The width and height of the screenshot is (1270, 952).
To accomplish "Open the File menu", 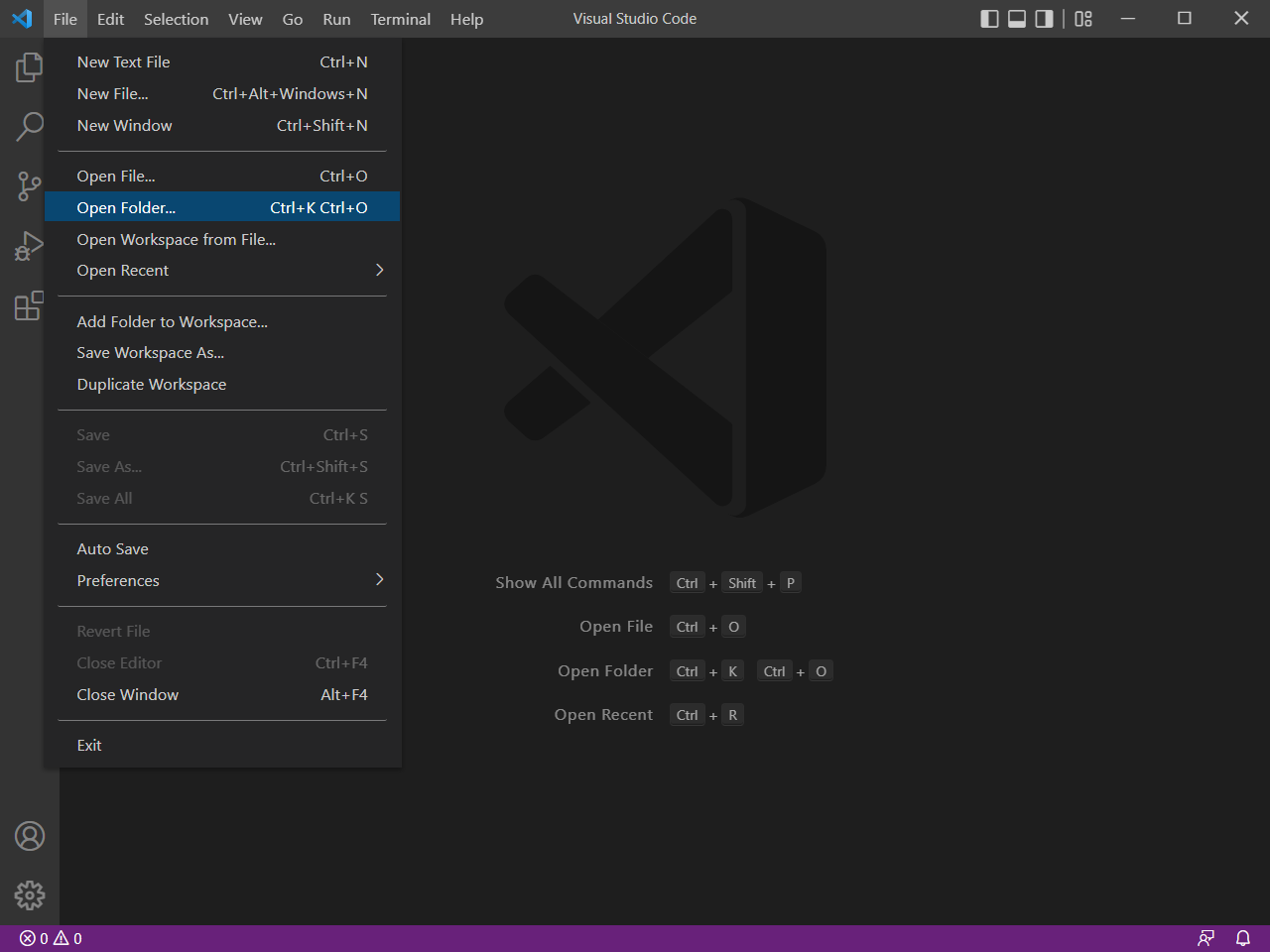I will (x=65, y=19).
